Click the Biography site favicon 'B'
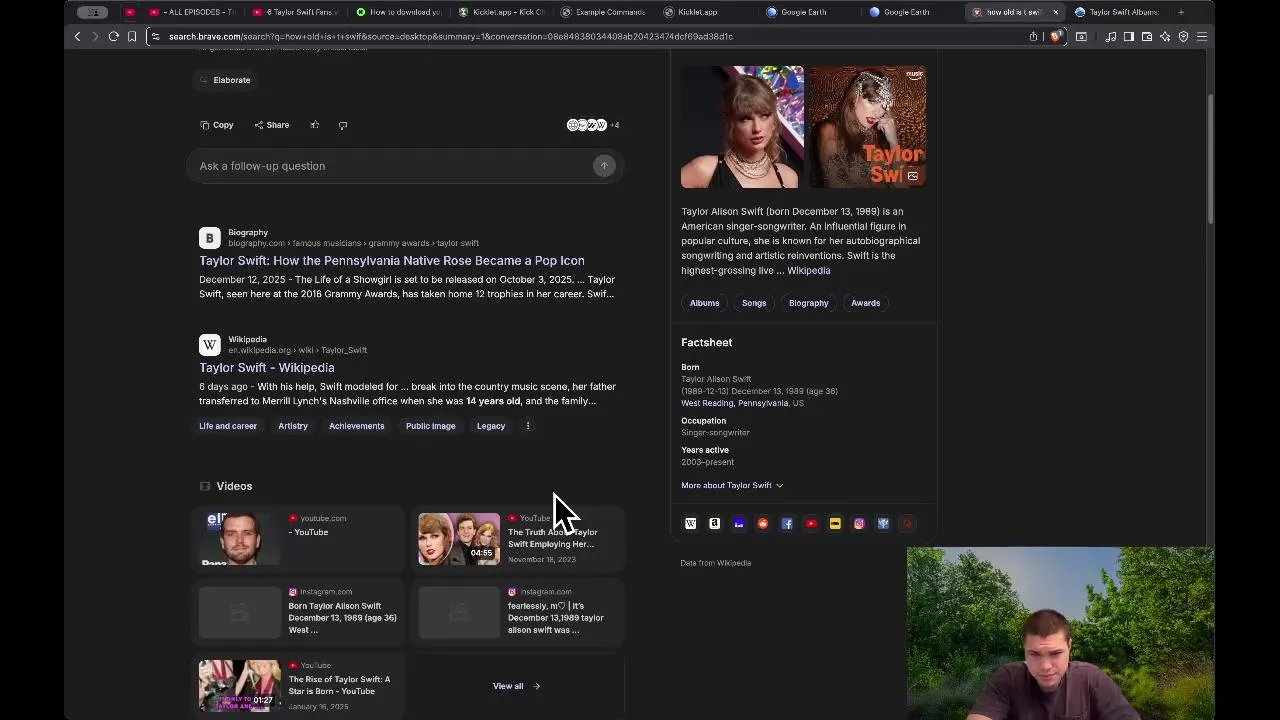 (x=209, y=237)
